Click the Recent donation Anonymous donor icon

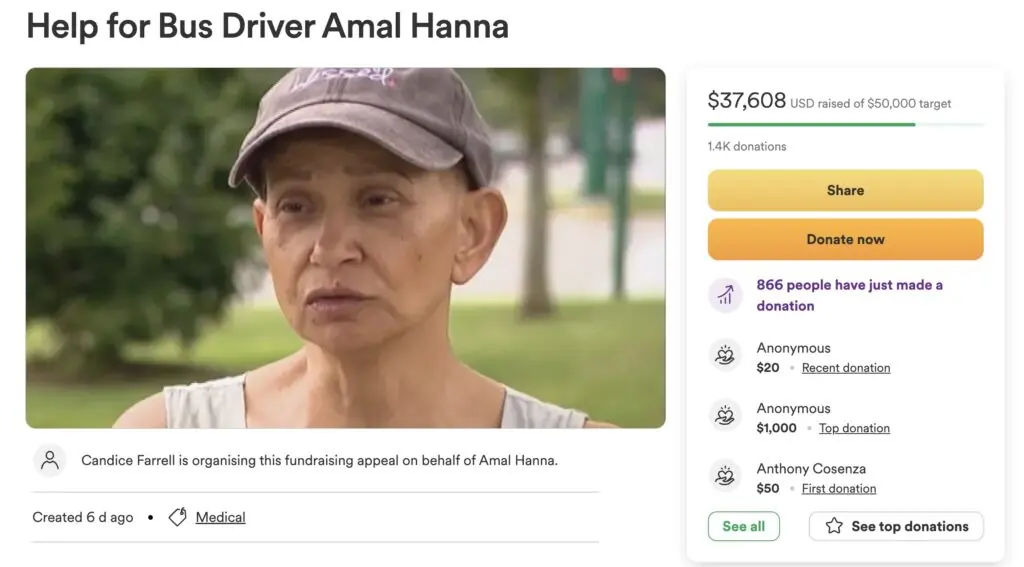point(725,355)
